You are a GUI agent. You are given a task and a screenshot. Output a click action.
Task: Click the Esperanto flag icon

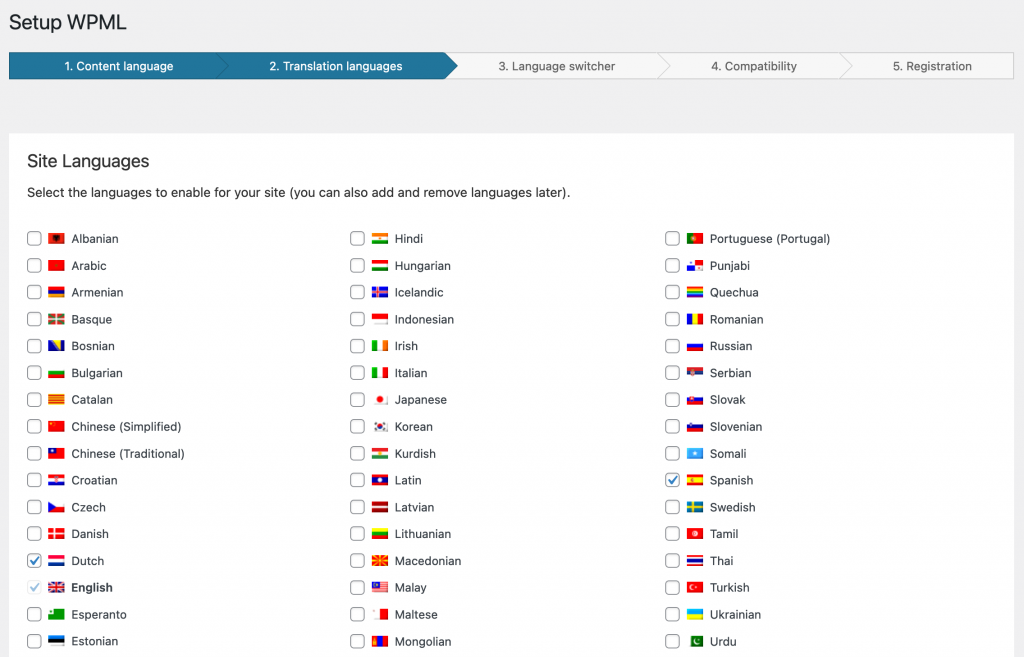tap(56, 615)
